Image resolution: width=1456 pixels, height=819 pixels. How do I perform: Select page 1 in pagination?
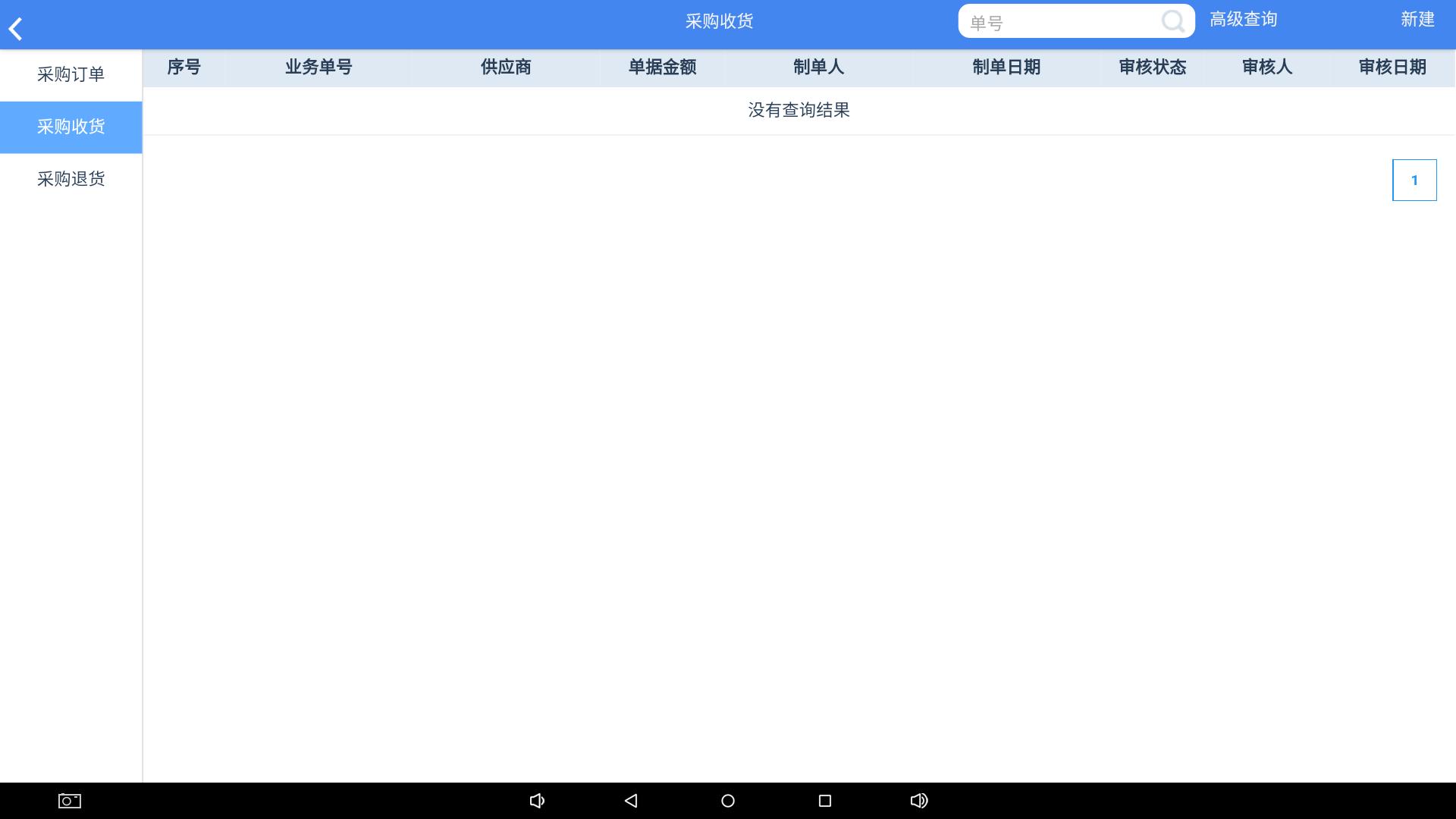pyautogui.click(x=1414, y=179)
